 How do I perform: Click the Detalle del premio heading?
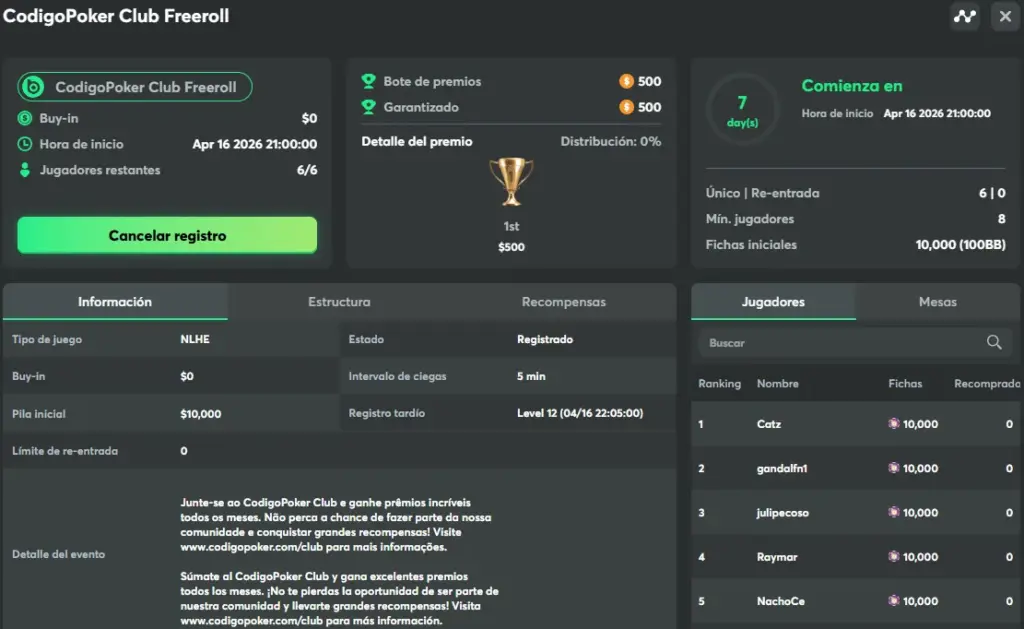(x=417, y=141)
